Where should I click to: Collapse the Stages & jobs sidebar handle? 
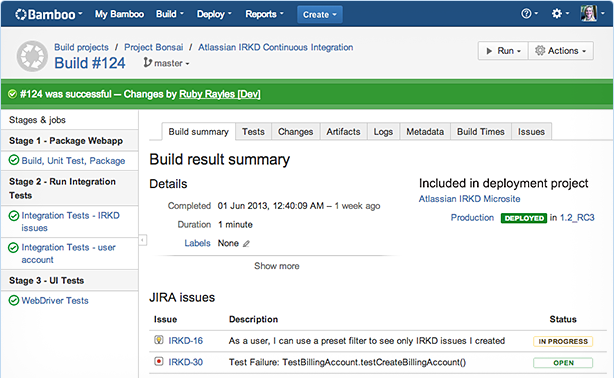[x=143, y=240]
